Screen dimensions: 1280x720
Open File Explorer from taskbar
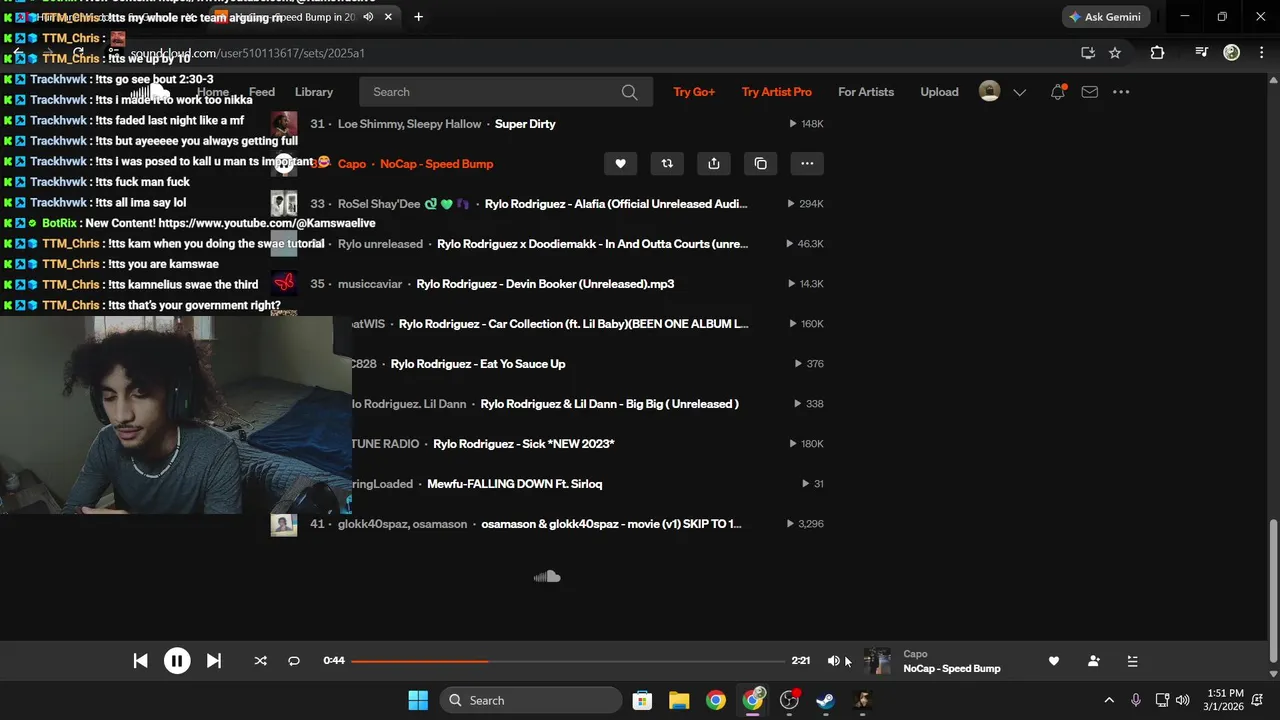[x=679, y=700]
